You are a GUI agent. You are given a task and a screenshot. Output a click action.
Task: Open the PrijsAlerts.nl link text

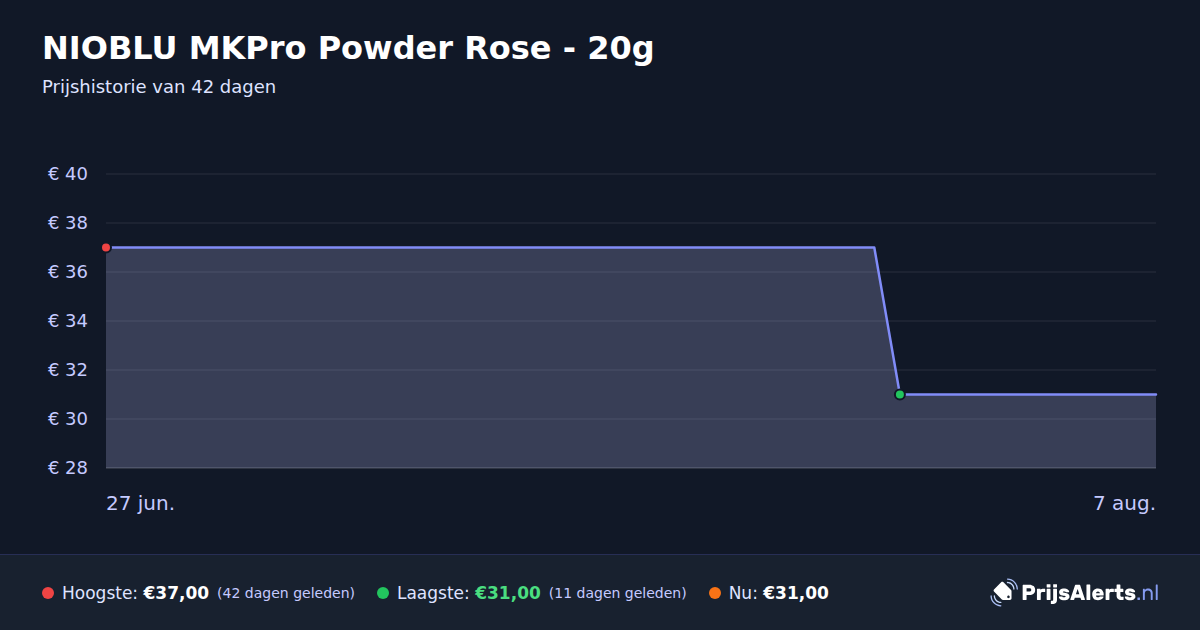click(1090, 592)
